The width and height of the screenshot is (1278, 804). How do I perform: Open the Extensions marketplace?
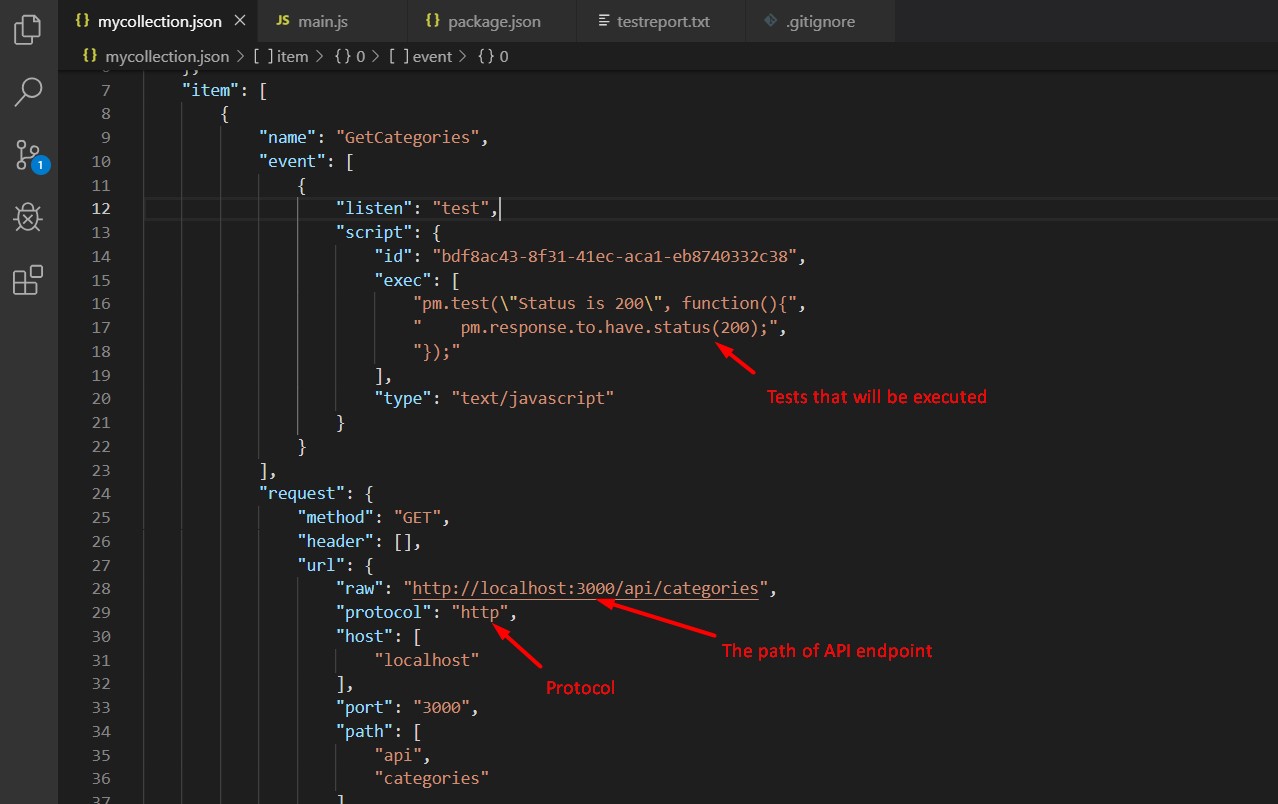tap(27, 280)
